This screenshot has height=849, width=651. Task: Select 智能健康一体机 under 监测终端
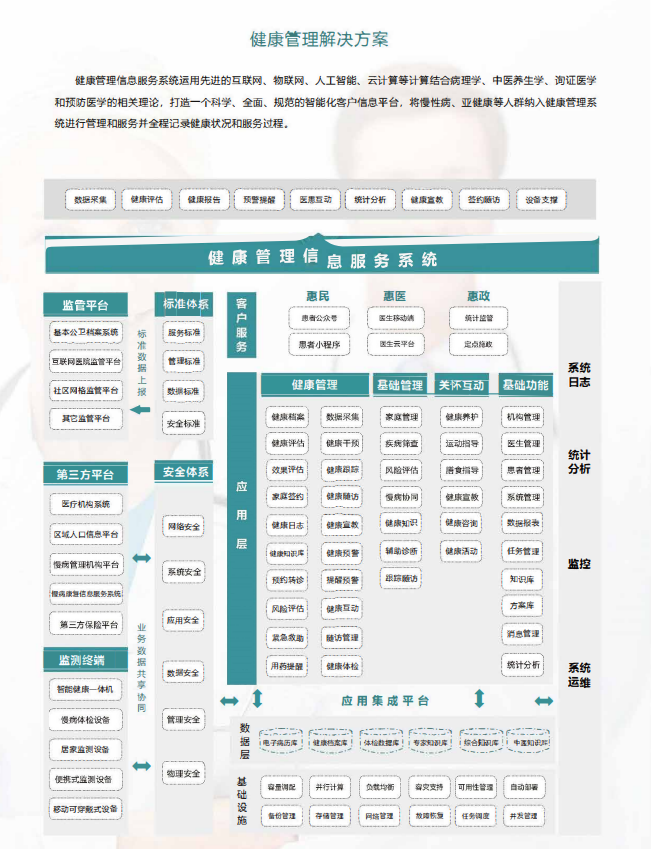coord(85,690)
